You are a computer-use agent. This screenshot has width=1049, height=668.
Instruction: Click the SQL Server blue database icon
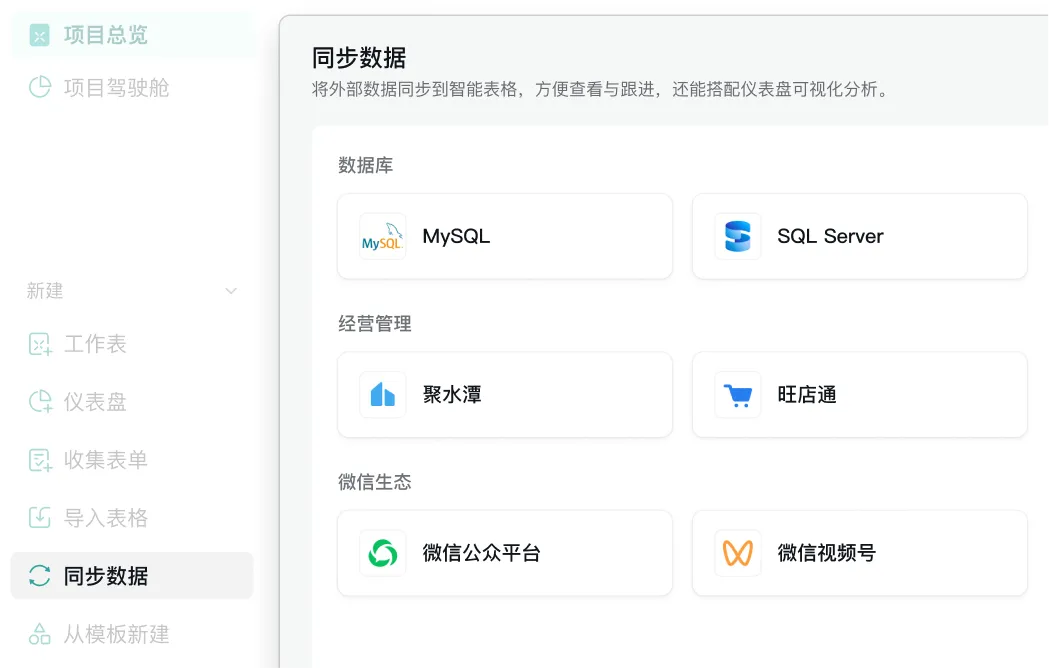tap(737, 237)
